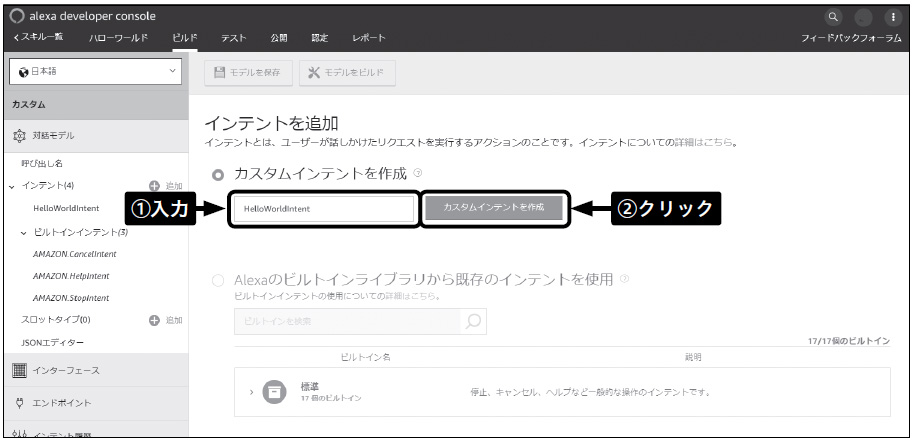Image resolution: width=913 pixels, height=441 pixels.
Task: Select AMAZON.CancelIntent in the sidebar
Action: (75, 254)
